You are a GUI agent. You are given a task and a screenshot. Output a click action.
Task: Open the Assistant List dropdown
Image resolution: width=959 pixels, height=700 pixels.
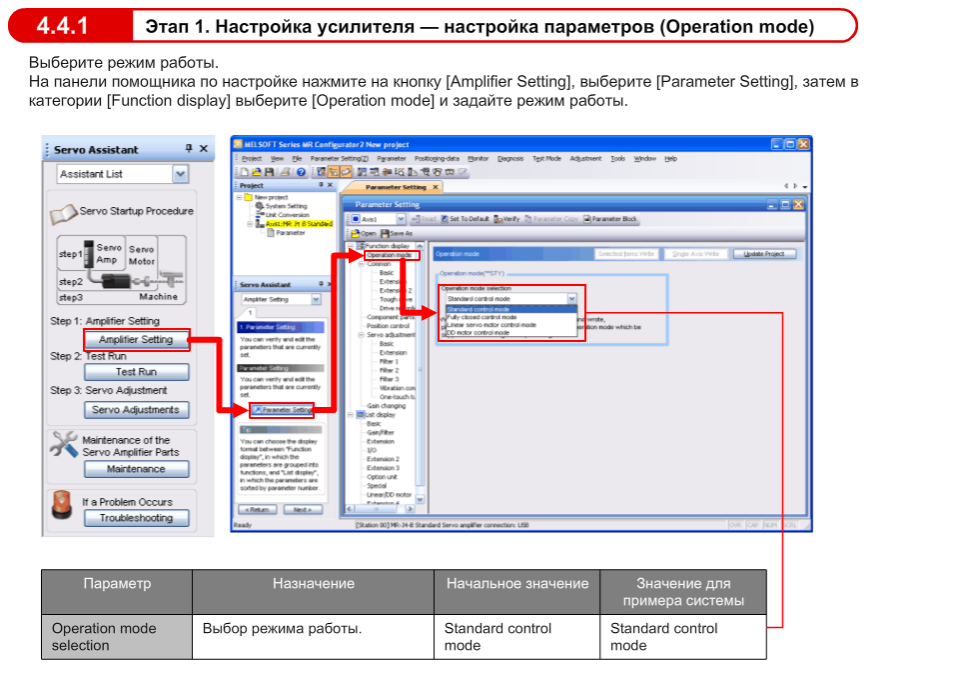point(180,174)
